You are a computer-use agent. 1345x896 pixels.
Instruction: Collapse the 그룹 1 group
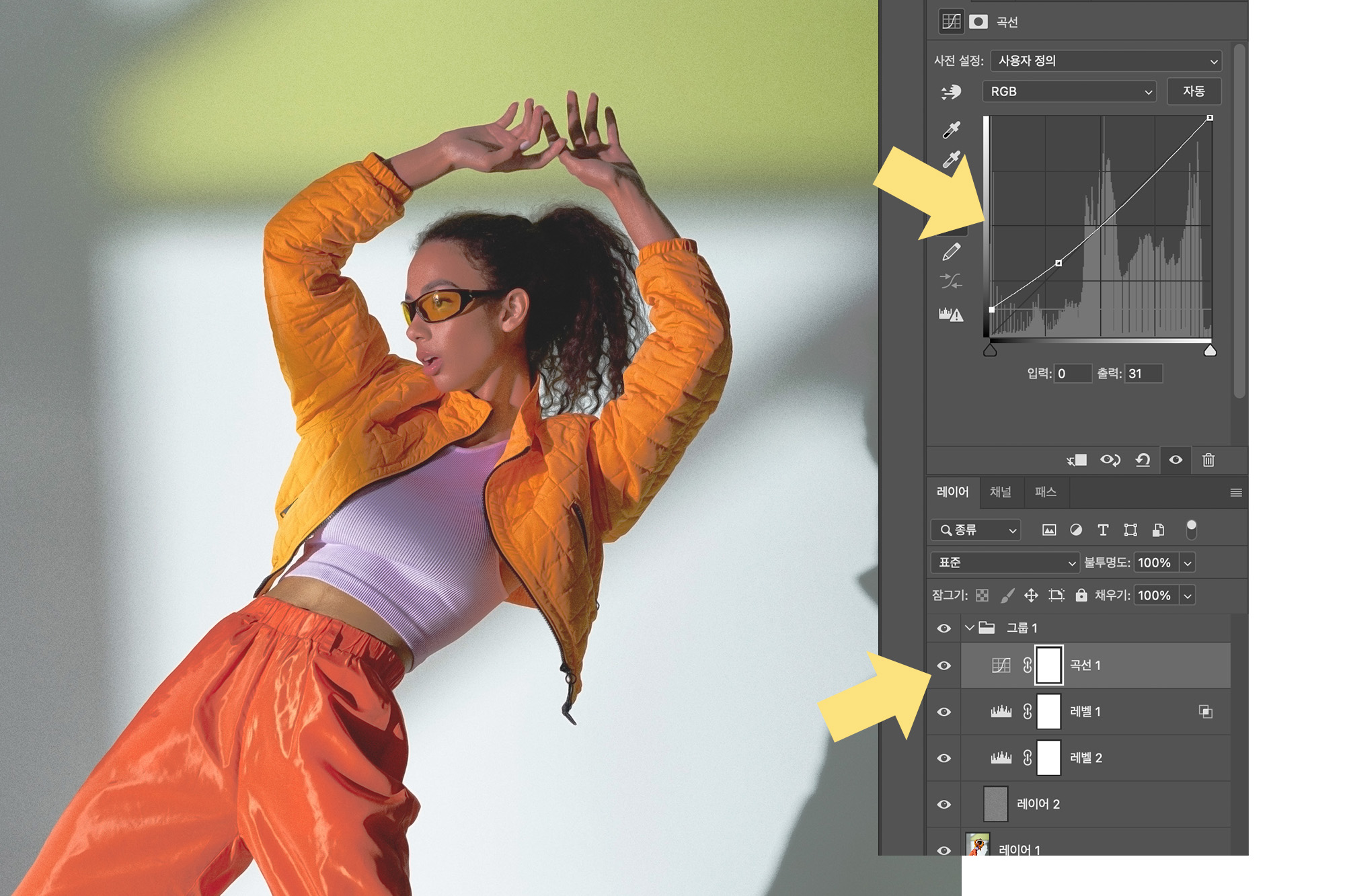tap(969, 628)
